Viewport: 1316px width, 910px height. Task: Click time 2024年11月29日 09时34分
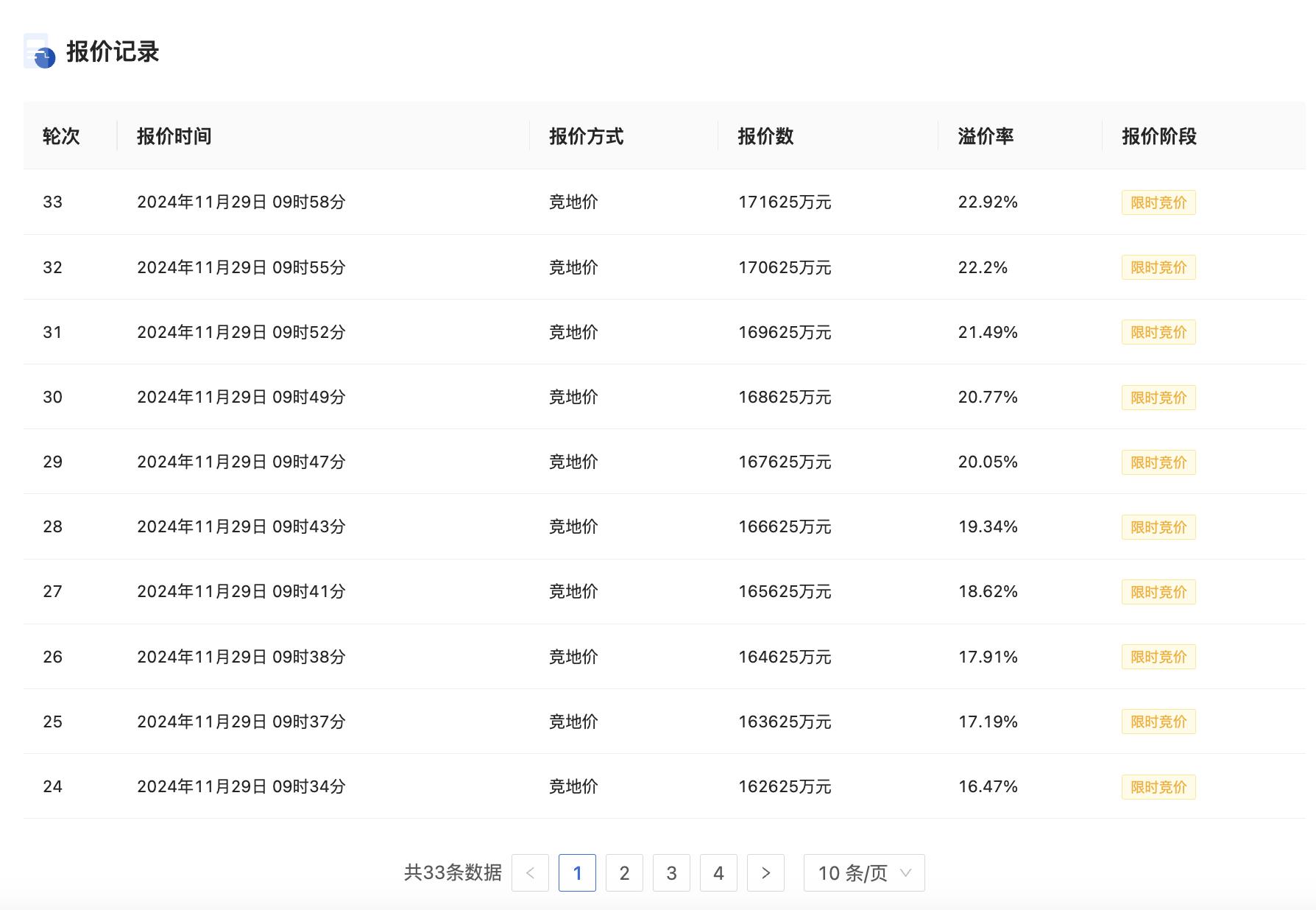(x=241, y=786)
